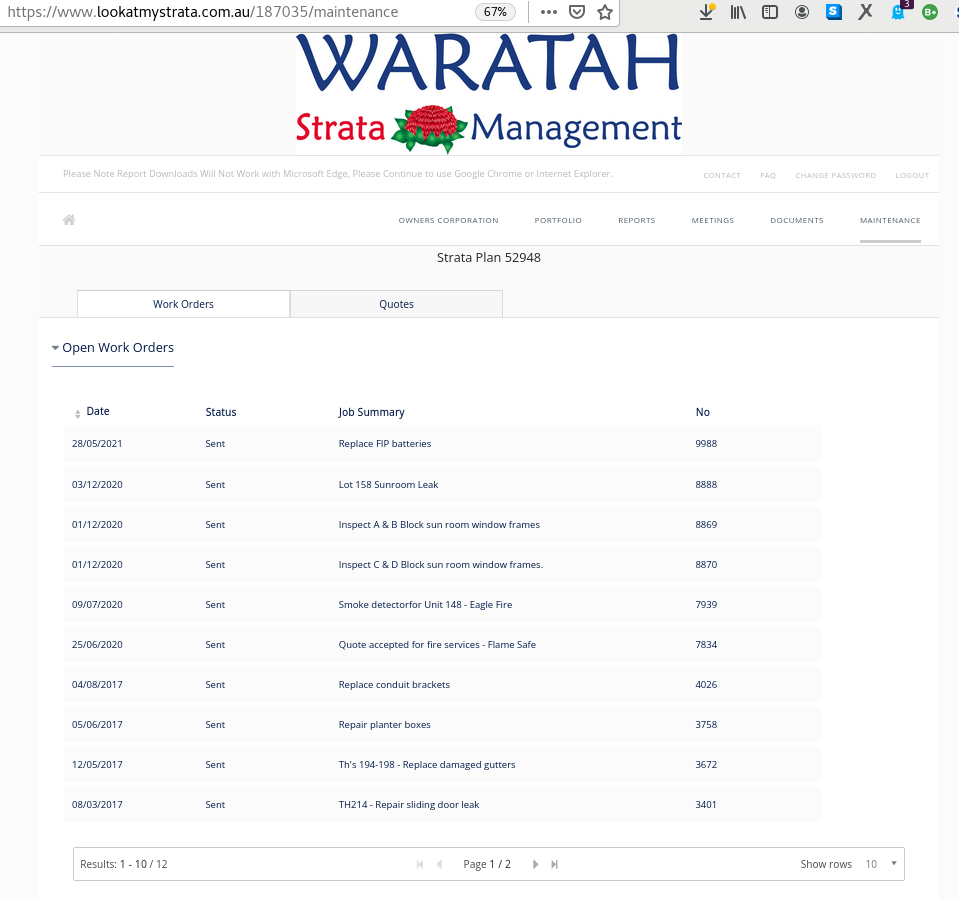Click the No column header
The height and width of the screenshot is (900, 959).
(x=703, y=412)
